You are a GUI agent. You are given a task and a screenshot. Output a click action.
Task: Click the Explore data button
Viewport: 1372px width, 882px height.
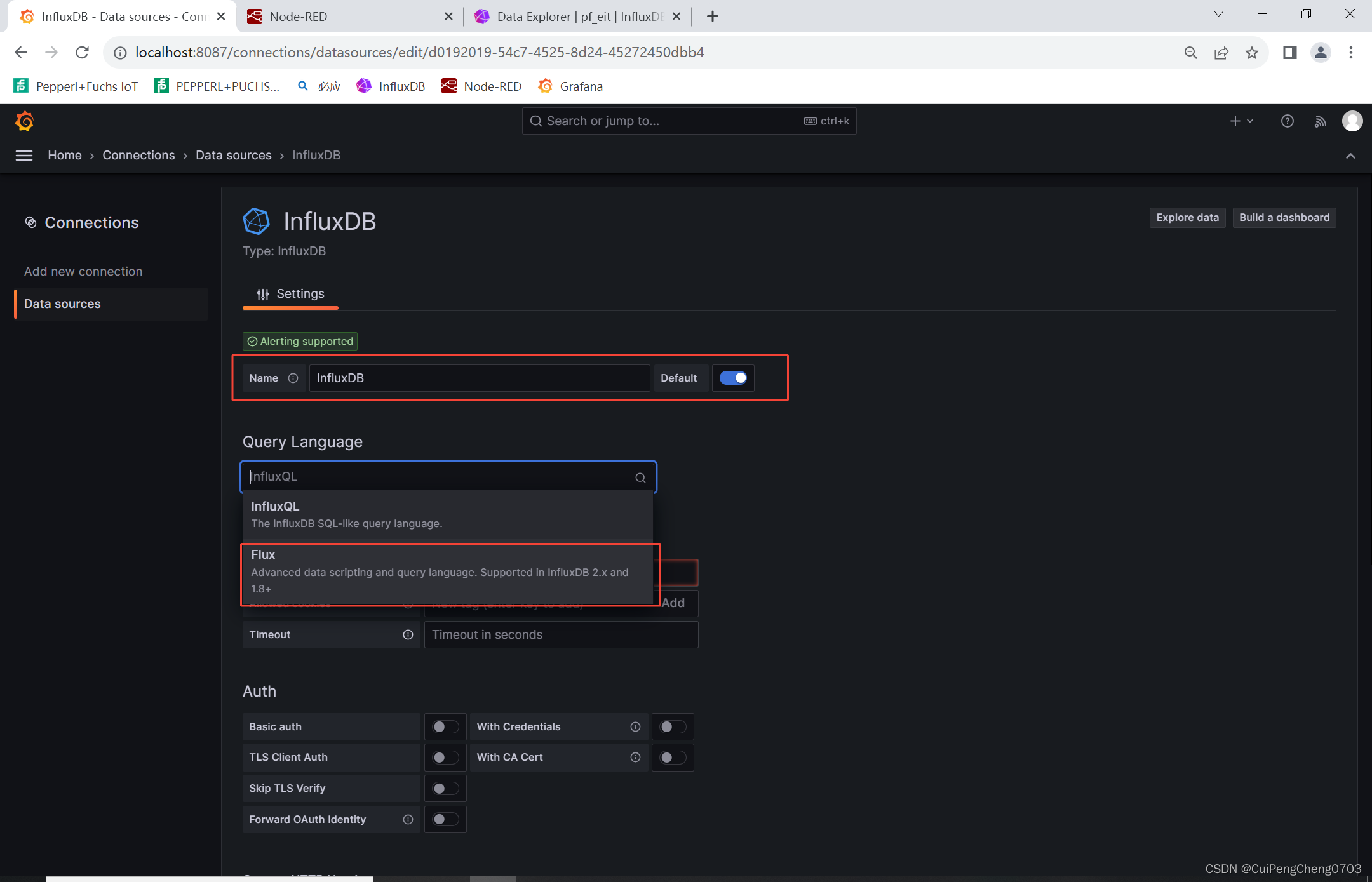[x=1187, y=217]
